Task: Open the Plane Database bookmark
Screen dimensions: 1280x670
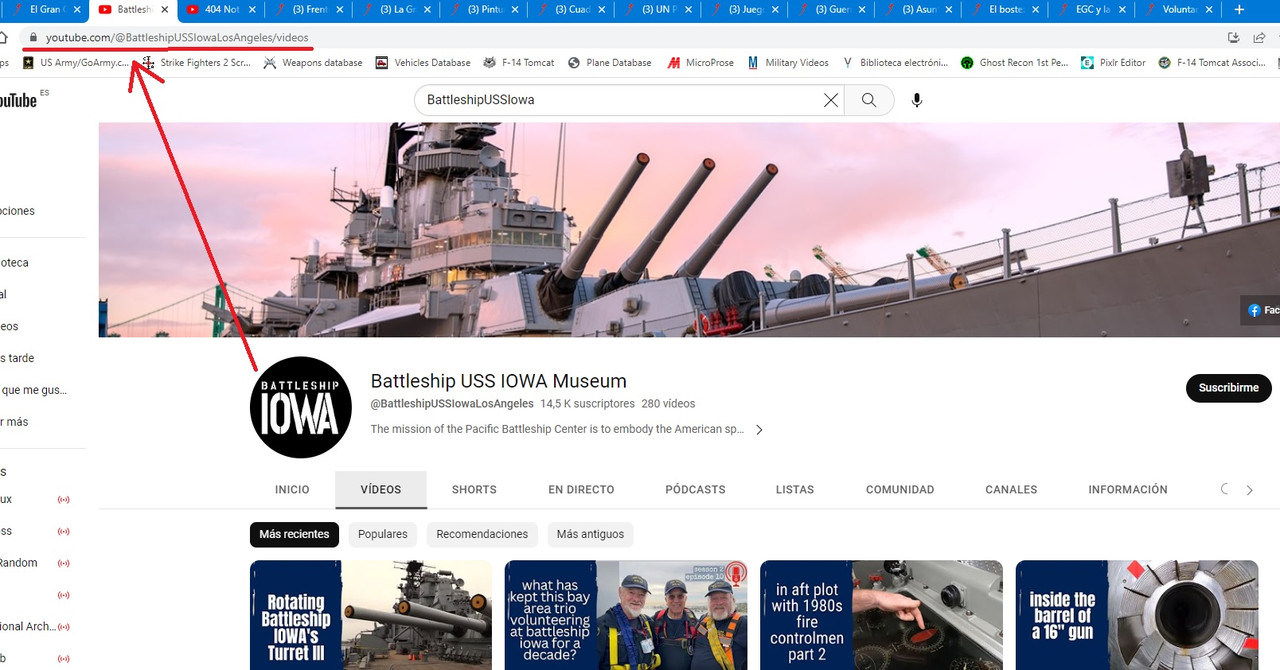Action: coord(610,62)
